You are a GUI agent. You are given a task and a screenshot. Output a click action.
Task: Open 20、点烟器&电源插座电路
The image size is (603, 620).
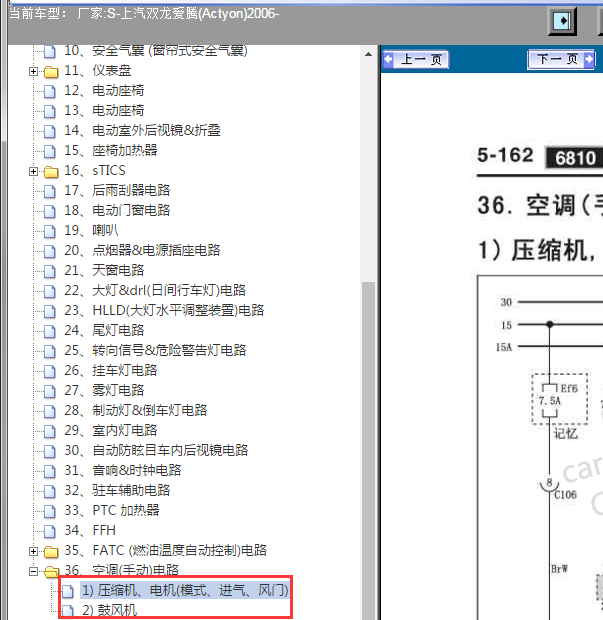(x=142, y=250)
